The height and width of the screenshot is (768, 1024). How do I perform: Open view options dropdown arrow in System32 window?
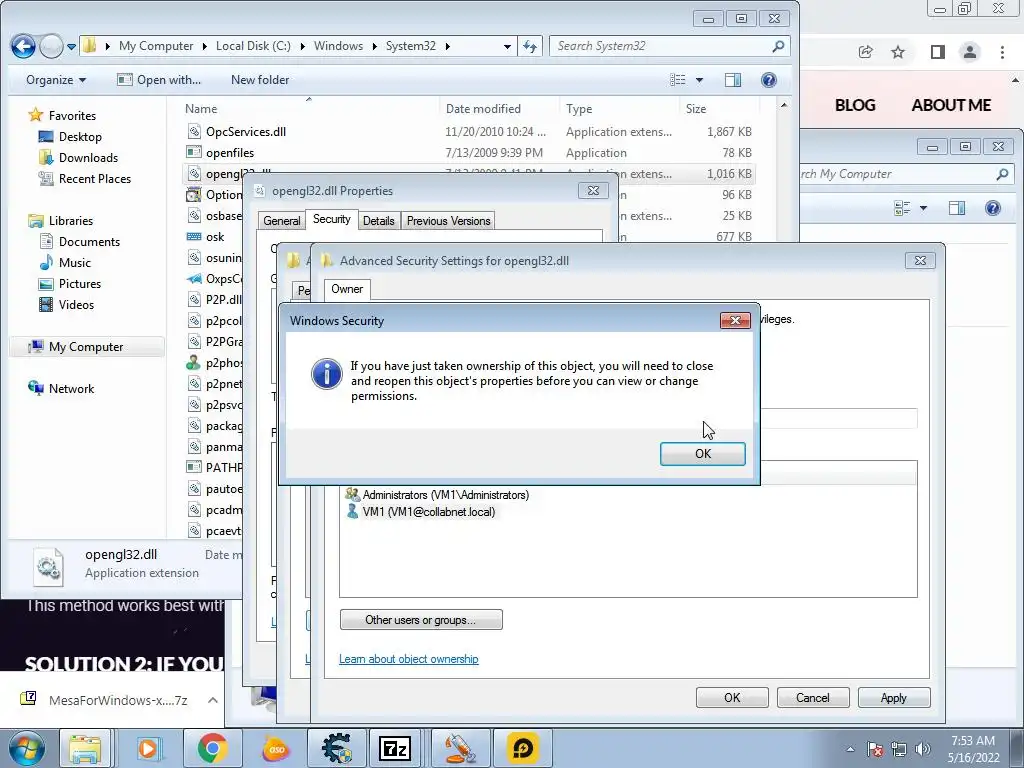pos(699,80)
